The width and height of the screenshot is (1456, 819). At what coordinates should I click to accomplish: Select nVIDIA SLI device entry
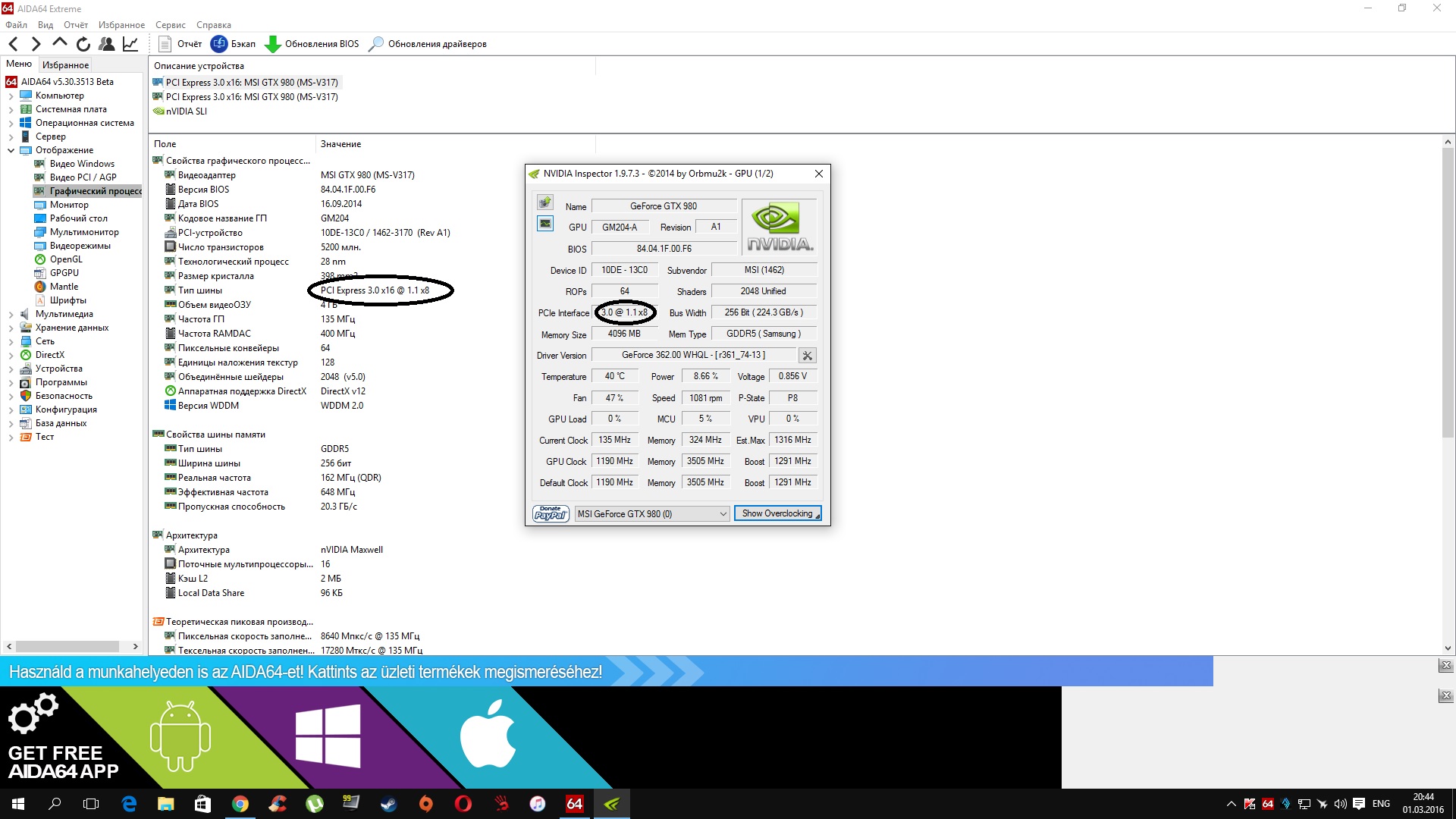point(186,111)
